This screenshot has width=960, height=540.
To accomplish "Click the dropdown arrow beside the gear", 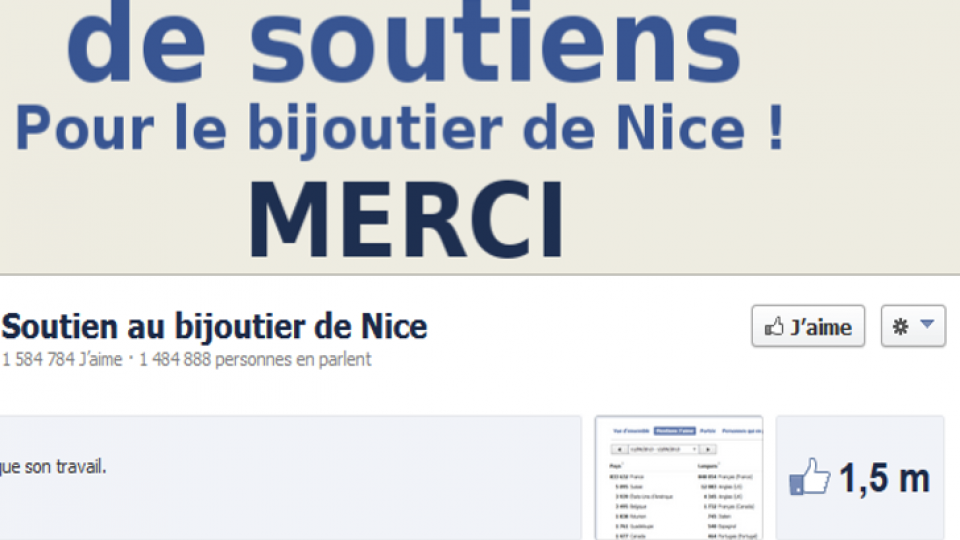I will (927, 324).
